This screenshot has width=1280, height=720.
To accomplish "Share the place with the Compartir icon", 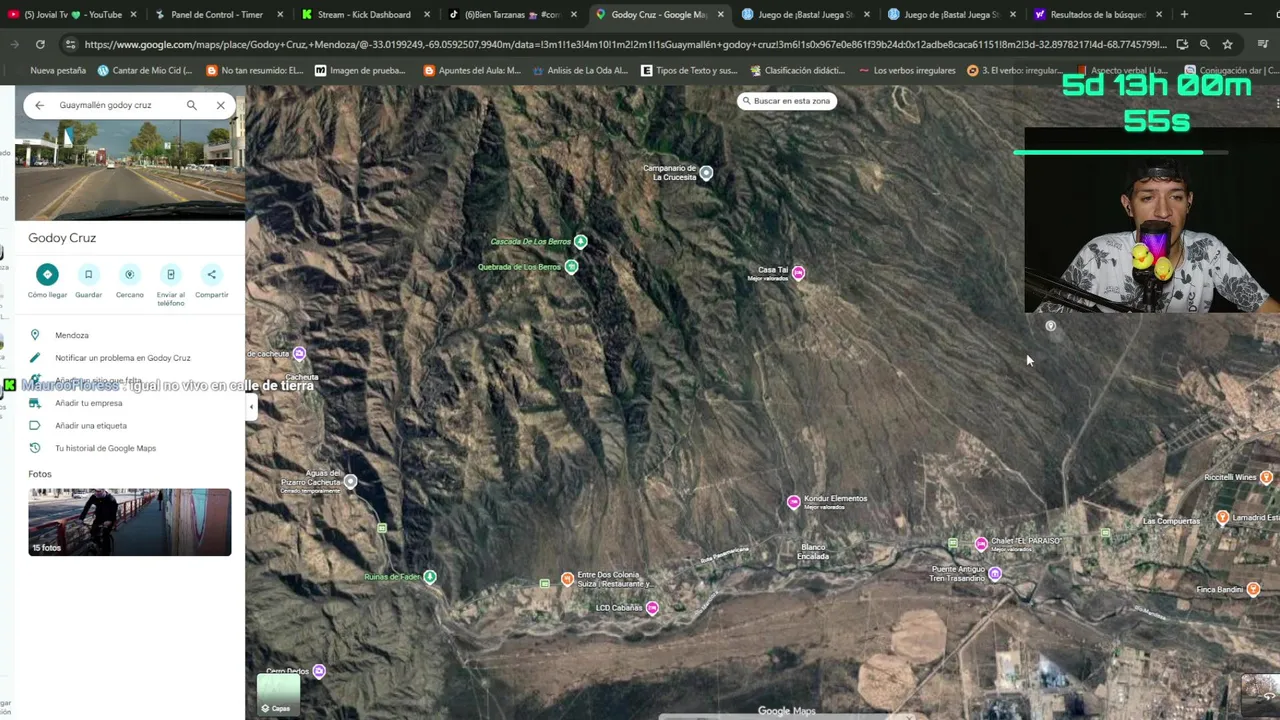I will [211, 274].
